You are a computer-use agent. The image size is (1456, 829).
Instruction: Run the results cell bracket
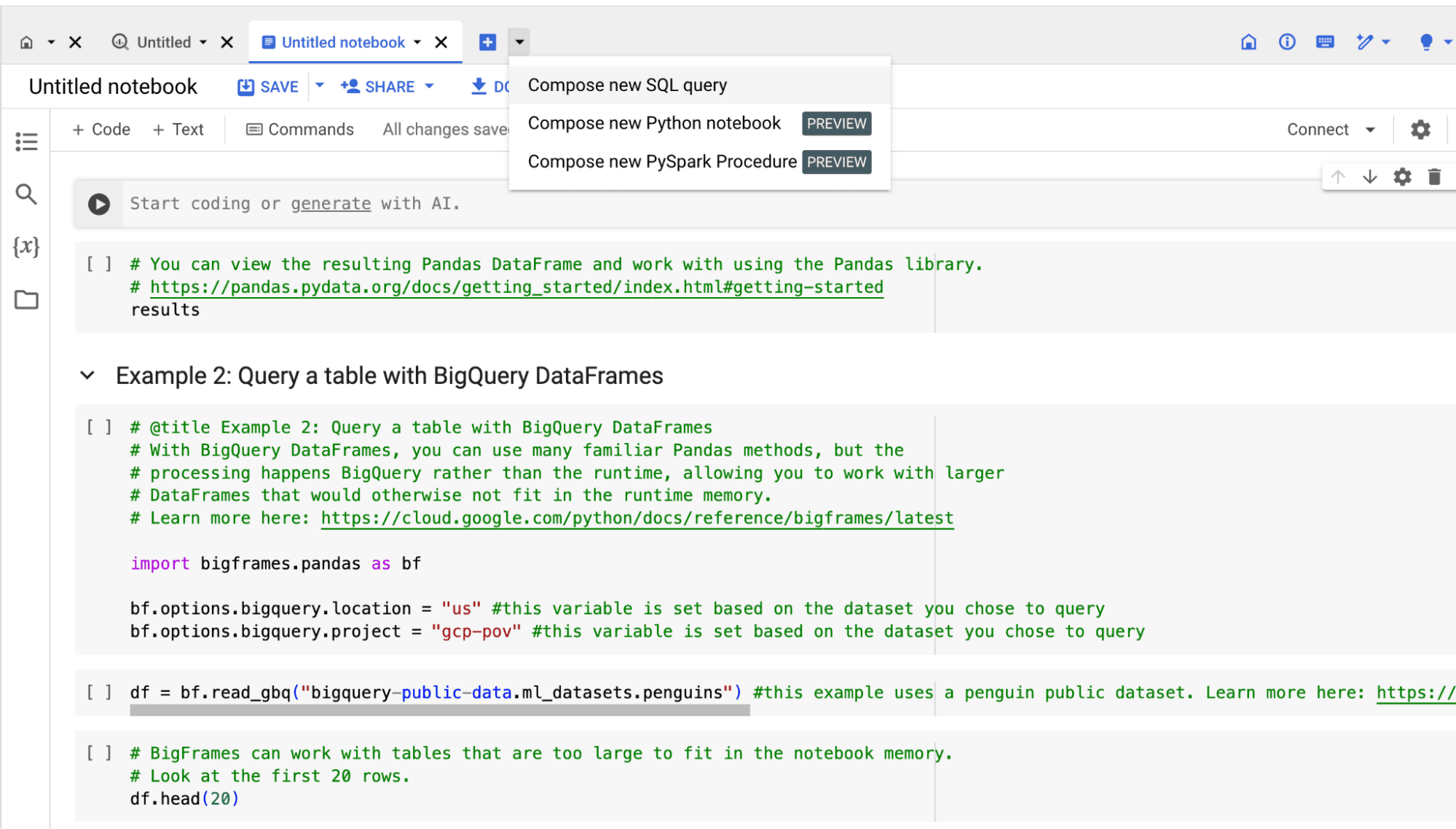99,264
